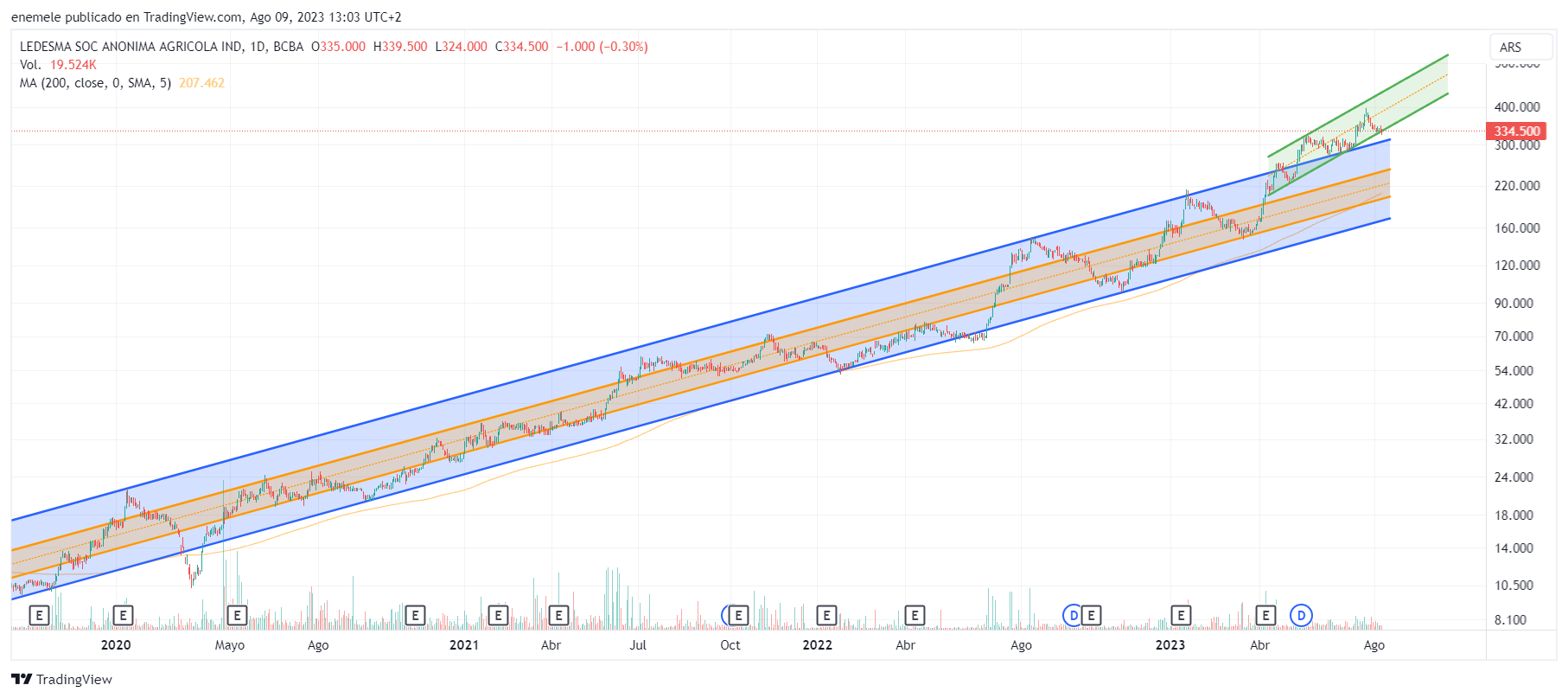1568x698 pixels.
Task: Select the Vol indicator legend
Action: [x=31, y=65]
